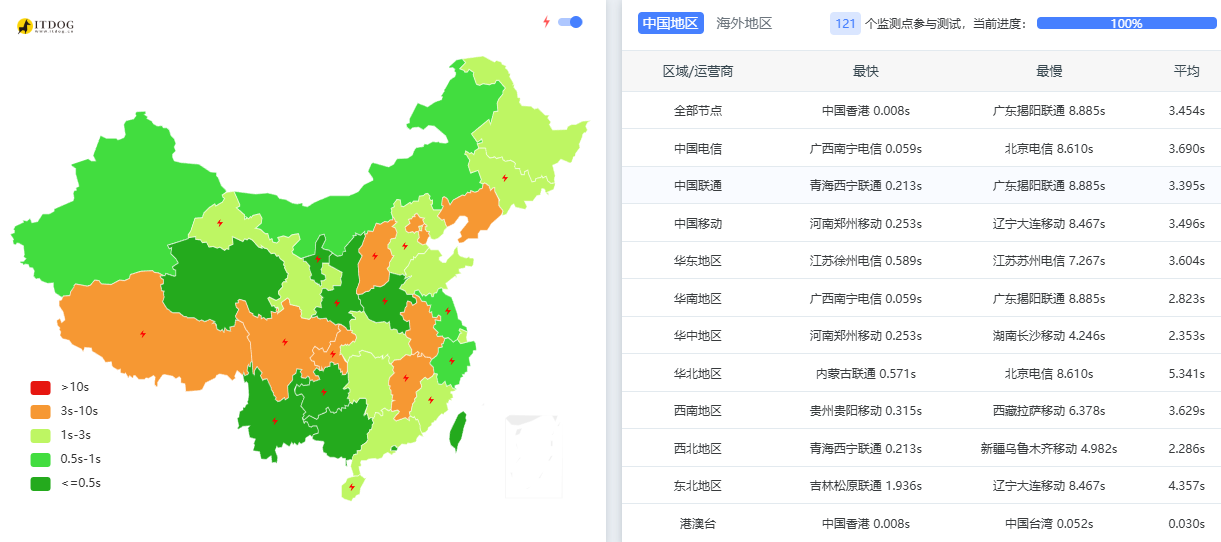Click the 平均 column header

pyautogui.click(x=1186, y=71)
